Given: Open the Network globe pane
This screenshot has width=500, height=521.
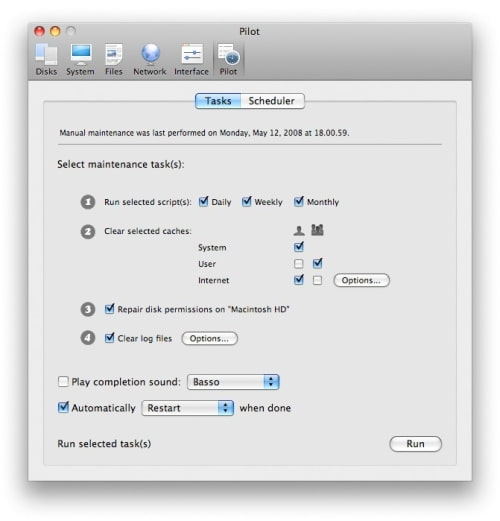Looking at the screenshot, I should 150,60.
